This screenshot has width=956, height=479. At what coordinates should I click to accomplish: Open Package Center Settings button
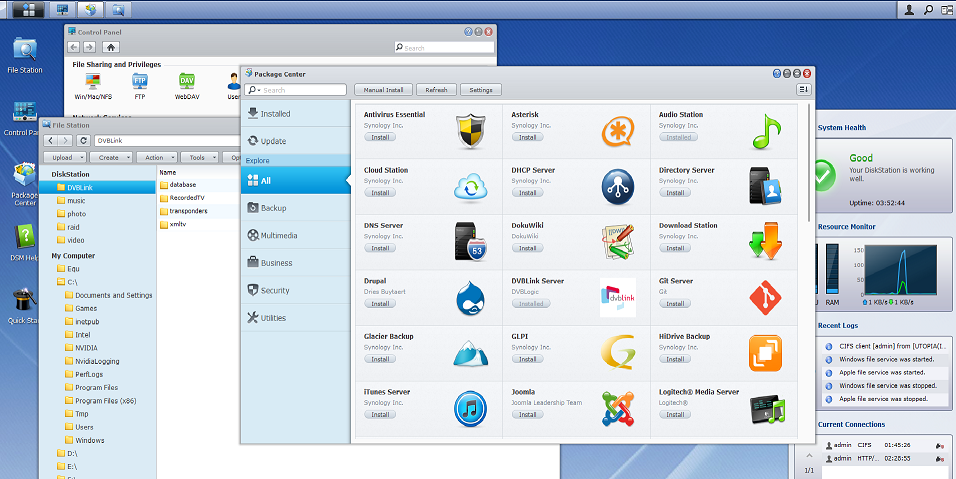point(481,90)
